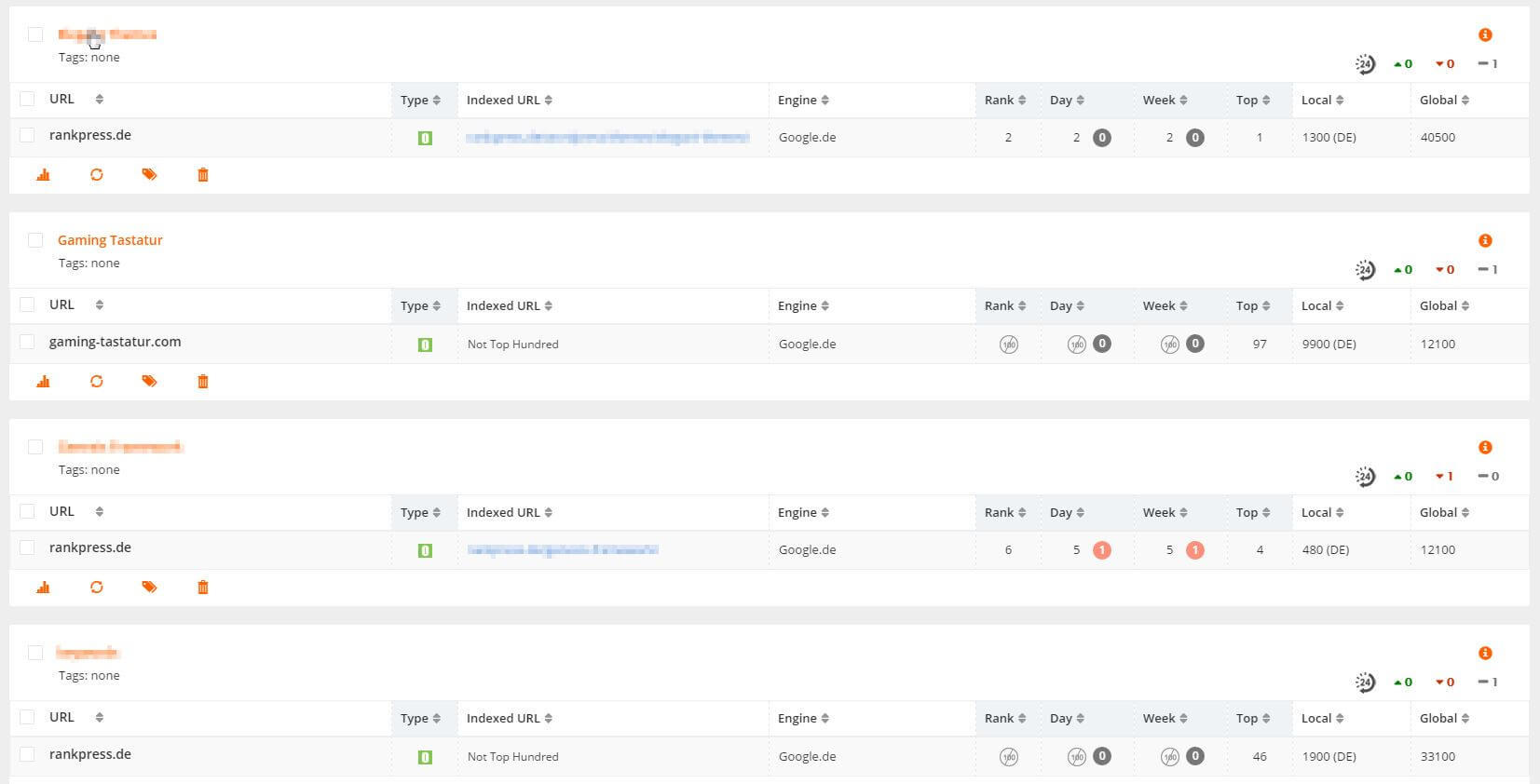Click 'Tags: none' under Gaming Tastatur

(89, 264)
